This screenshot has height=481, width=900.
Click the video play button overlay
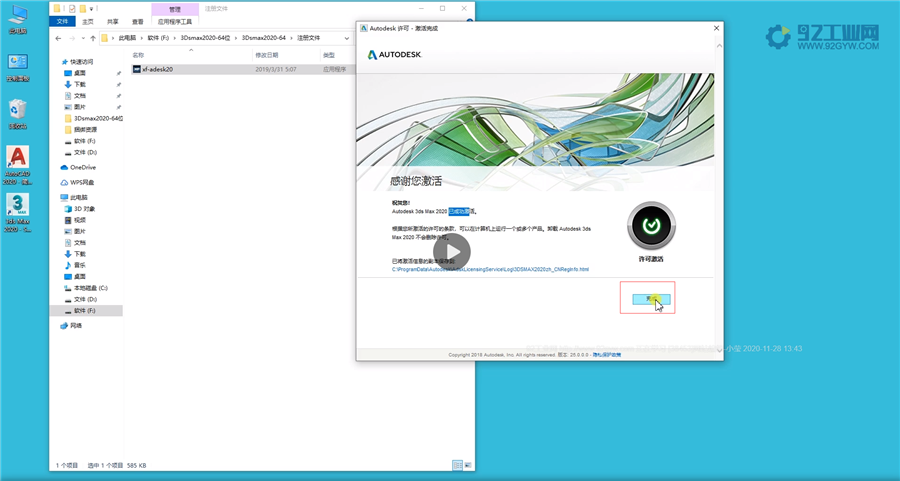(x=452, y=252)
